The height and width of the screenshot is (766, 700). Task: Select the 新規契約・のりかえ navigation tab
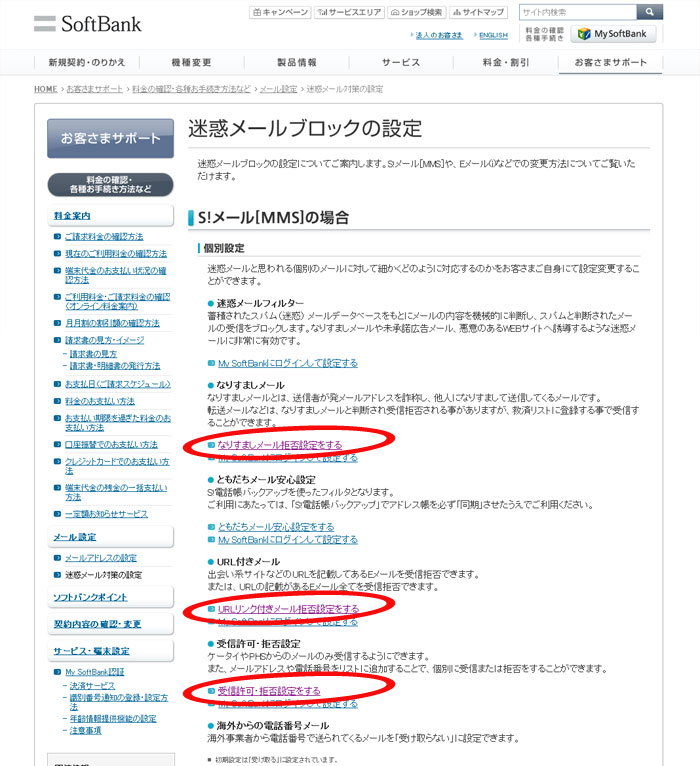(x=86, y=63)
